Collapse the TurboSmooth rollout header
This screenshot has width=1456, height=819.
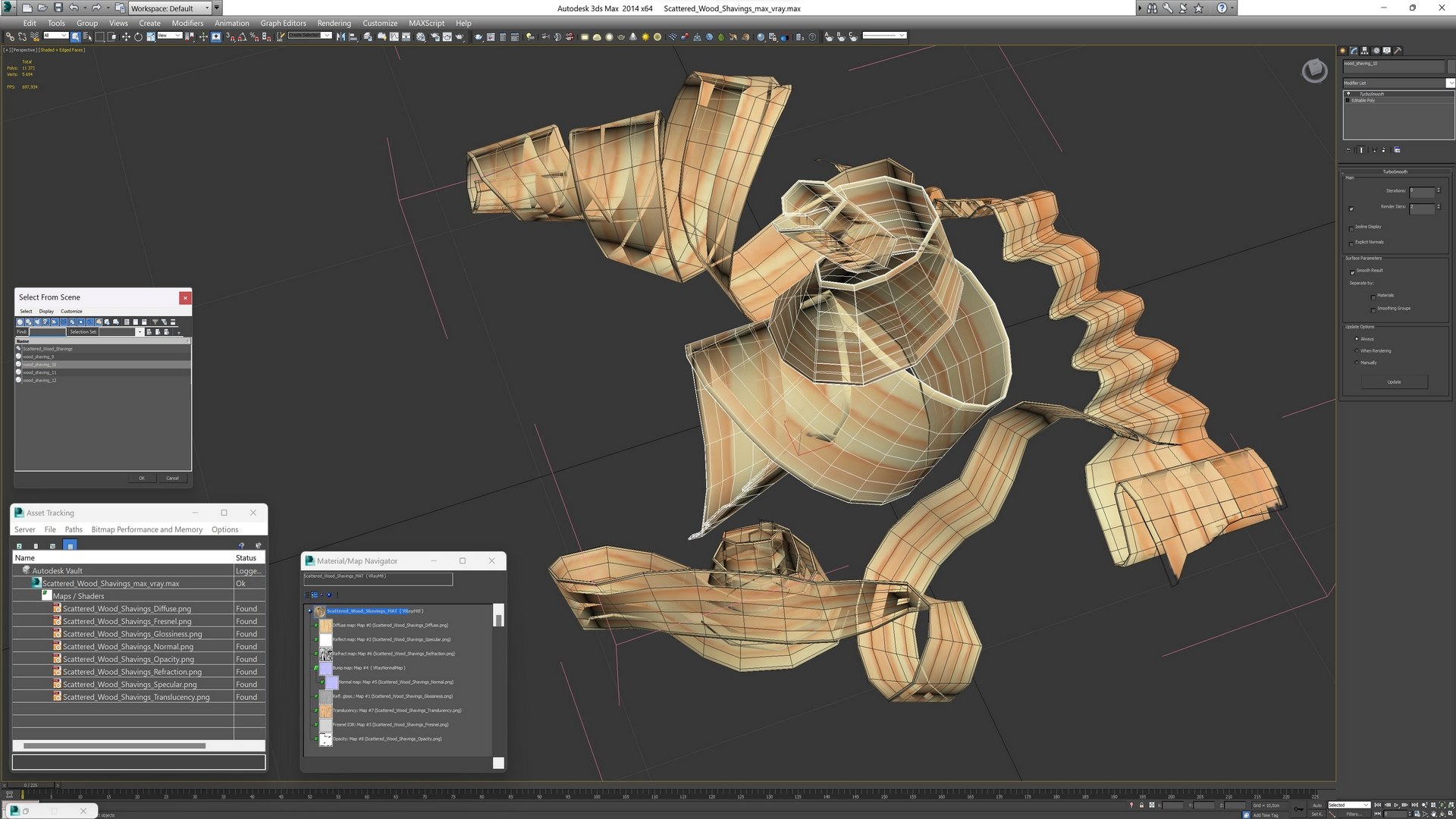tap(1395, 172)
